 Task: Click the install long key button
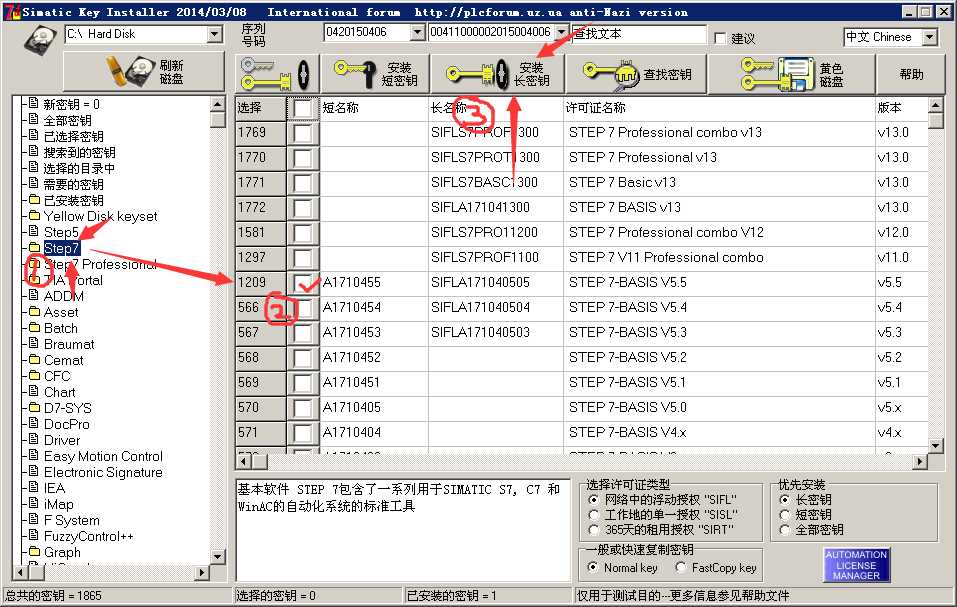pos(497,74)
